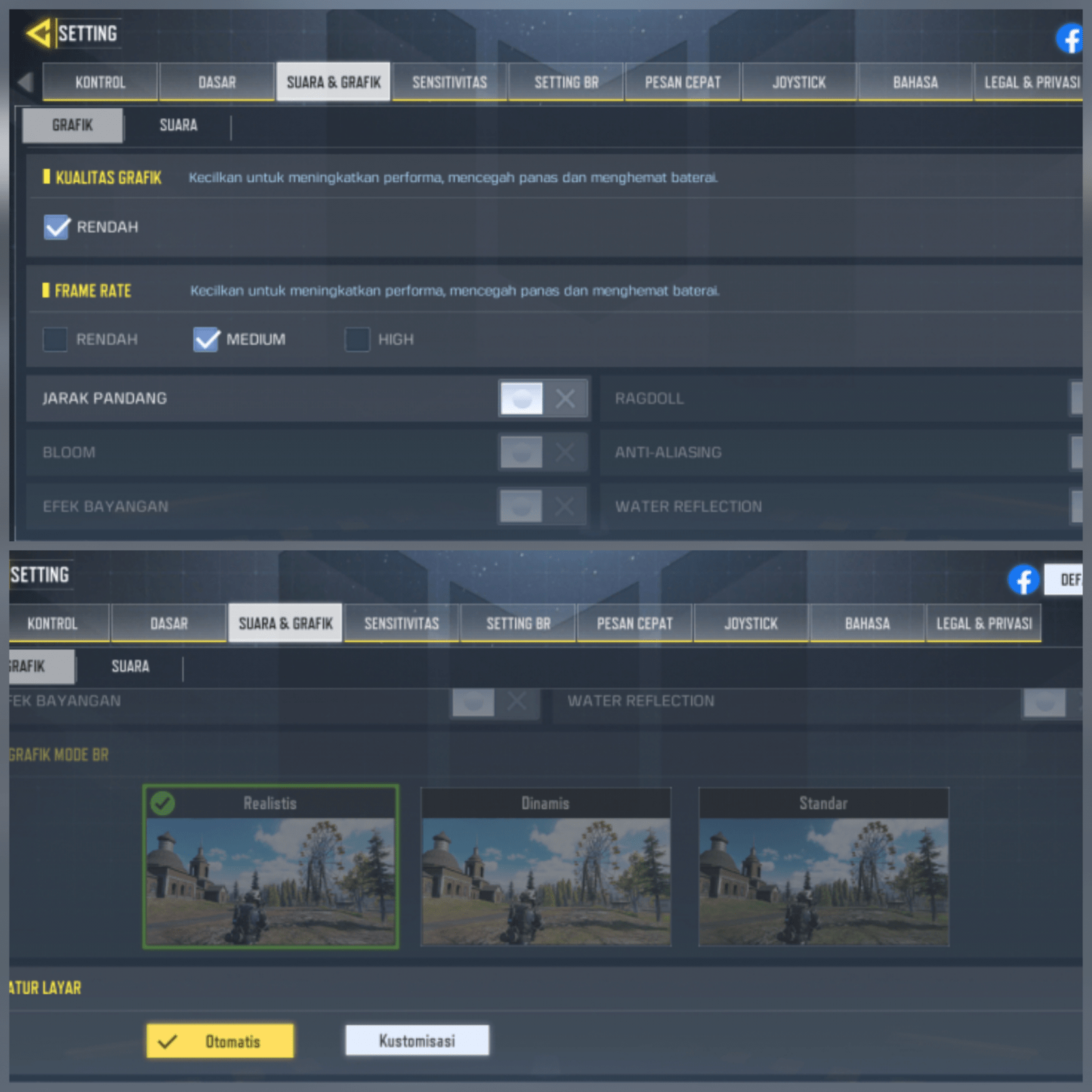Click the green checkmark on Realistis
This screenshot has height=1092, width=1092.
(162, 803)
